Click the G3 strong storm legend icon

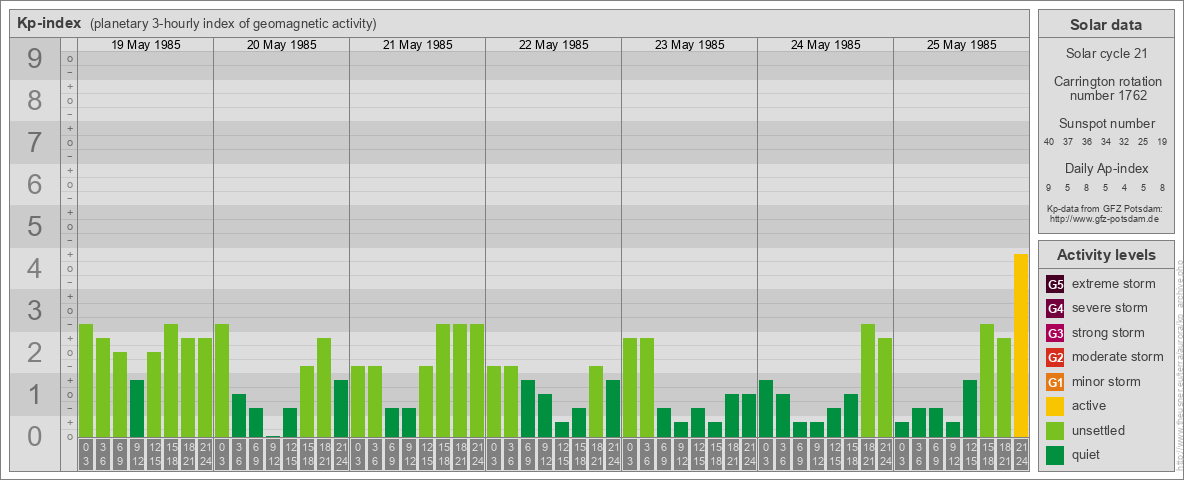(1056, 333)
